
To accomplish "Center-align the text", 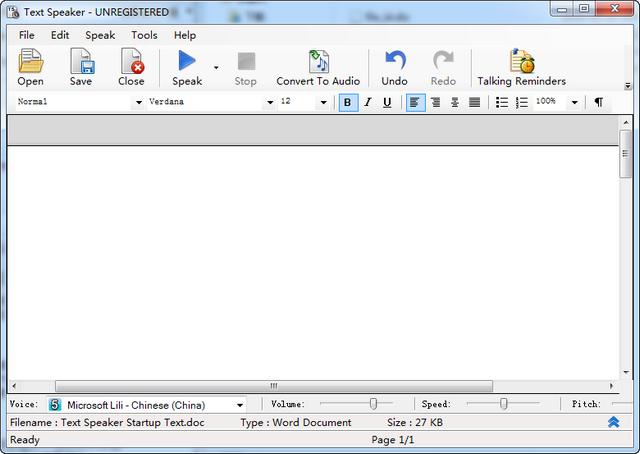I will pos(455,102).
